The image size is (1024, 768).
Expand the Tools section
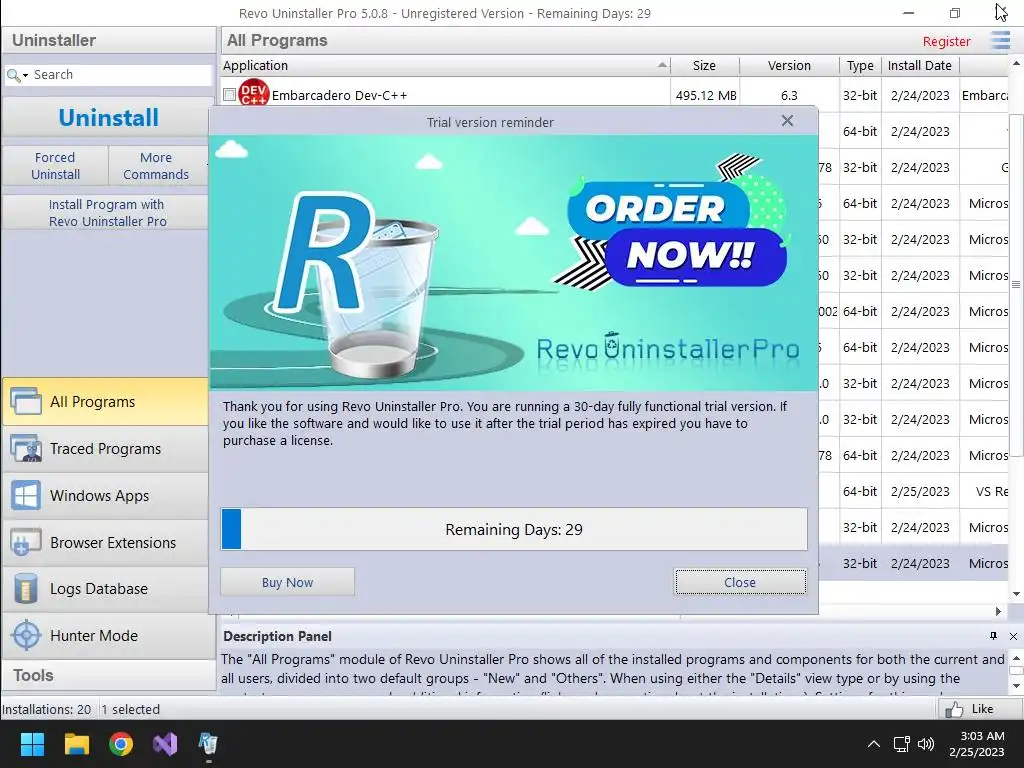coord(108,675)
